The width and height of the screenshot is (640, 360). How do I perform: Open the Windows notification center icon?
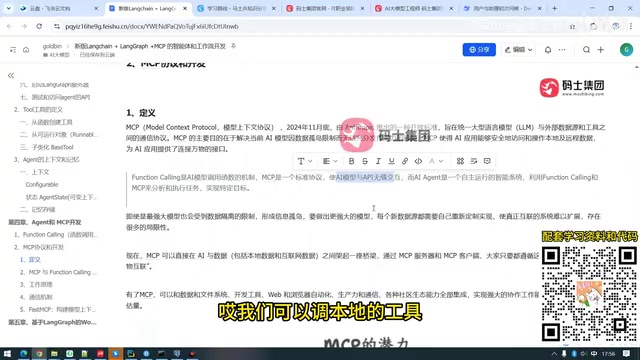(x=627, y=354)
